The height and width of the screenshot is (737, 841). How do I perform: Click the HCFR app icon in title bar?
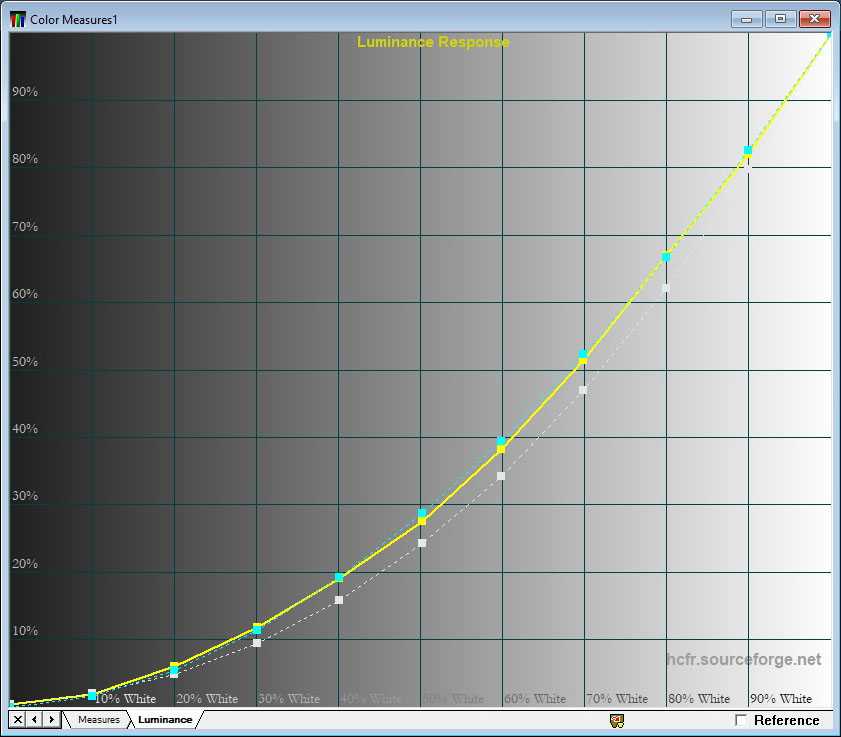pyautogui.click(x=18, y=19)
